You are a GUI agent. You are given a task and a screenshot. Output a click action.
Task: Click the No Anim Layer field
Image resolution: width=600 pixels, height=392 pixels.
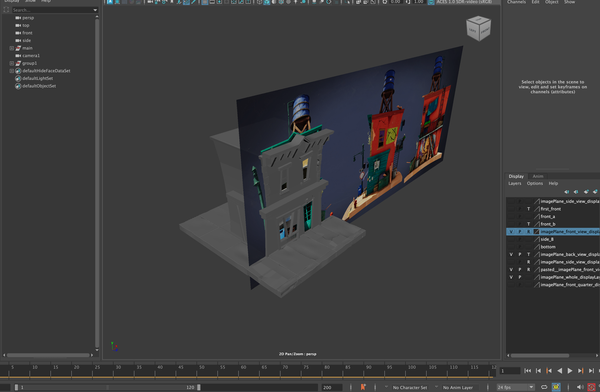458,387
